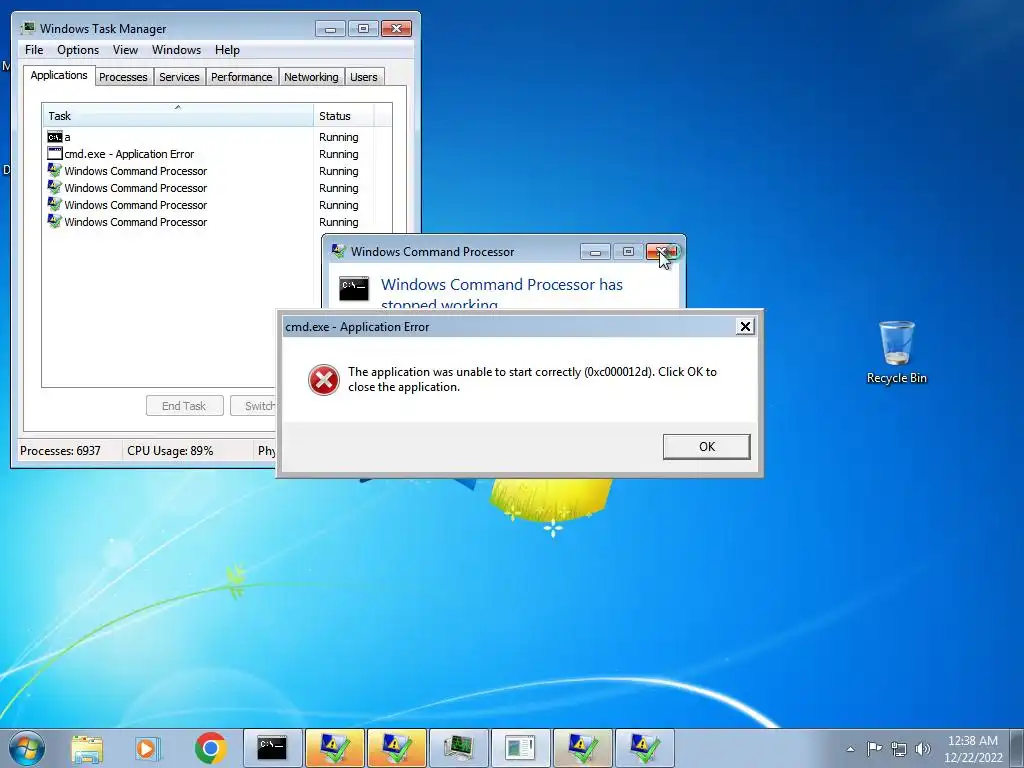Open the File menu in Task Manager

(x=34, y=50)
